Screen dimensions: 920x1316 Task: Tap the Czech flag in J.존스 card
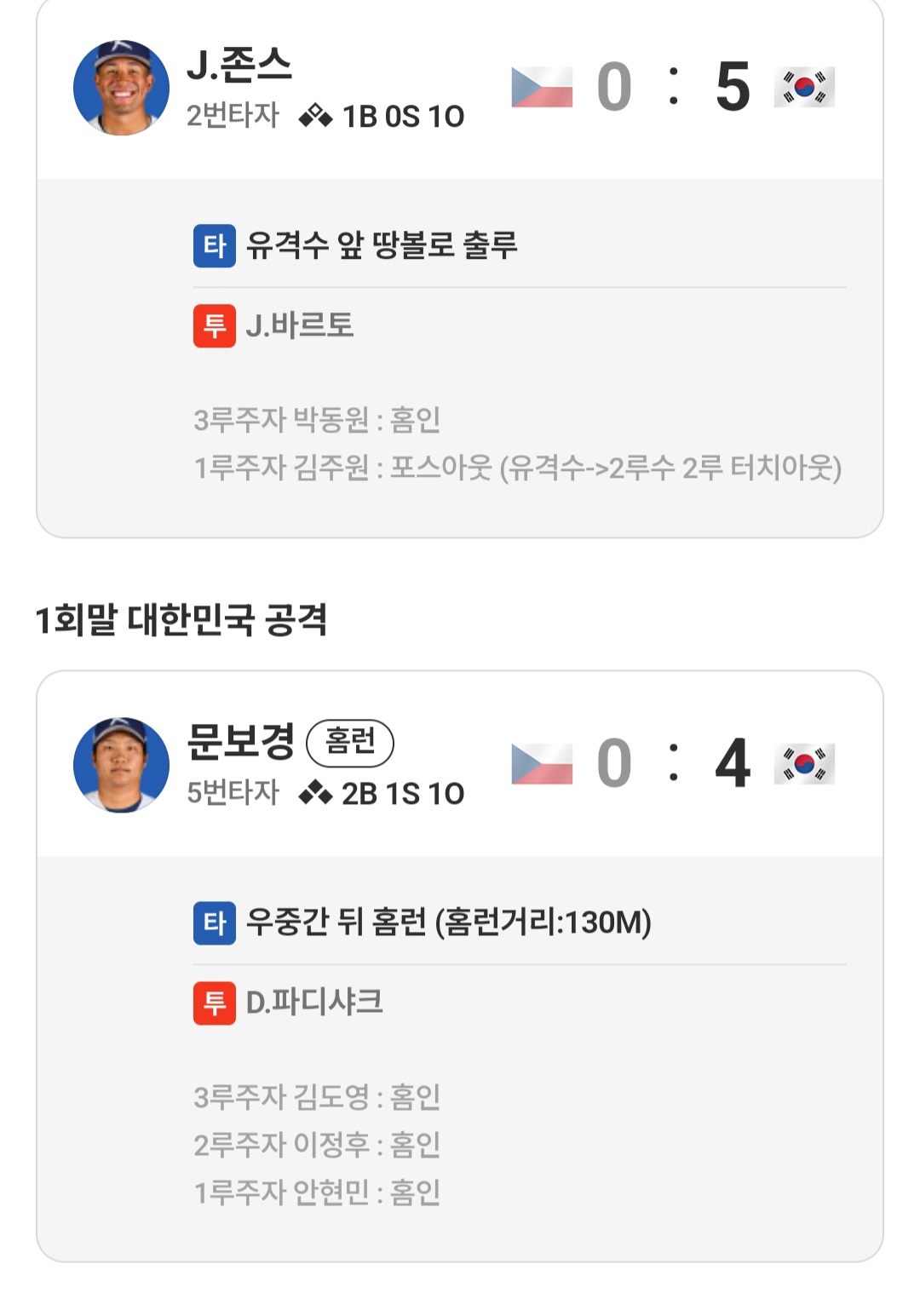542,88
